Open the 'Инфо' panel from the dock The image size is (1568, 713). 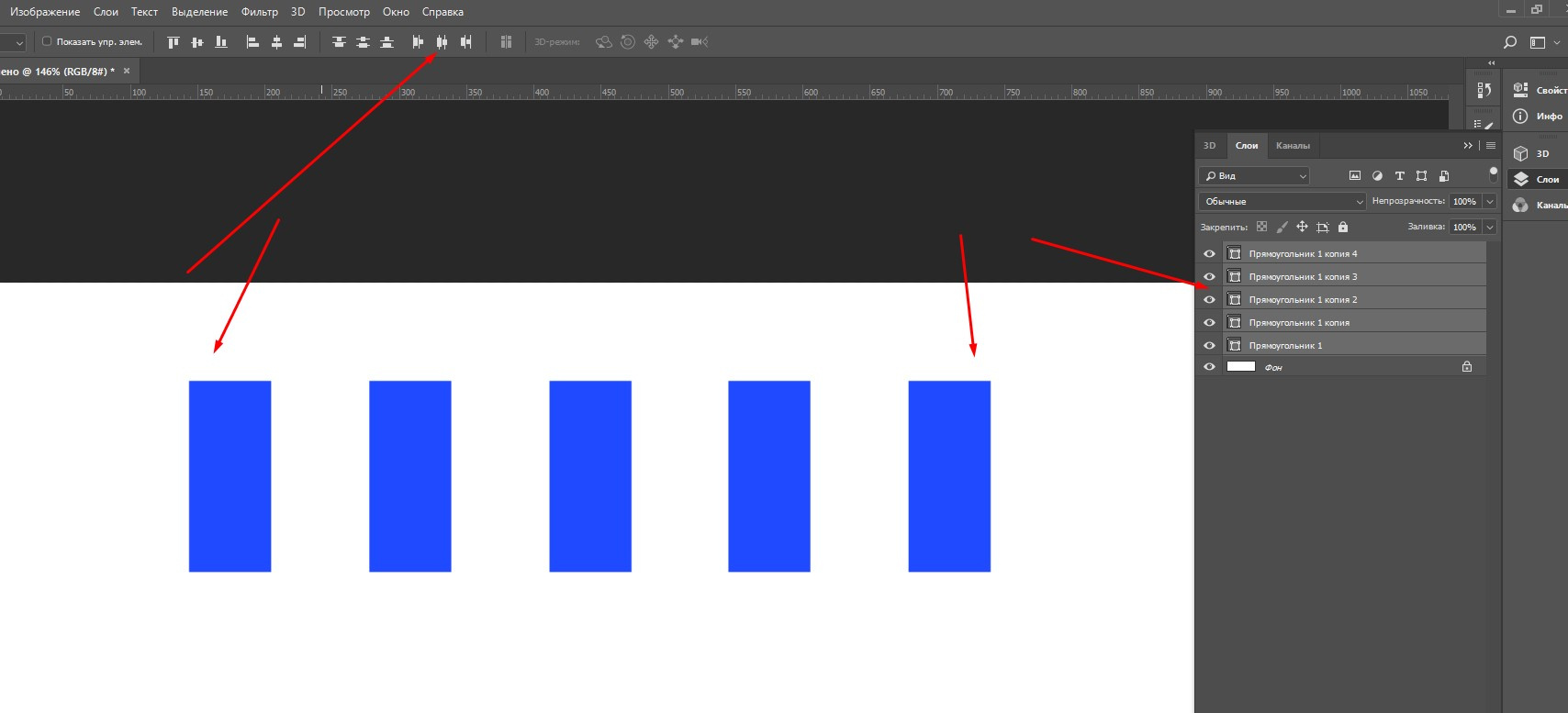(x=1539, y=116)
